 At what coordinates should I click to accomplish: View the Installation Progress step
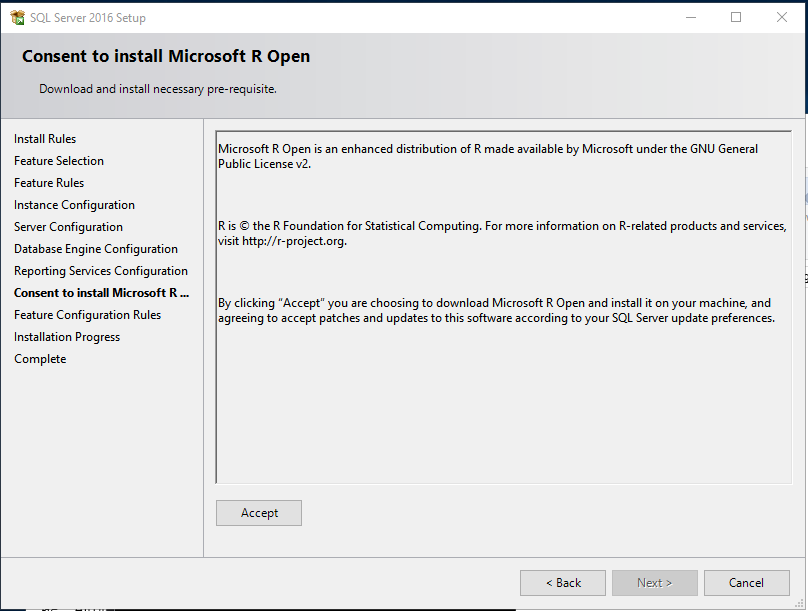67,336
